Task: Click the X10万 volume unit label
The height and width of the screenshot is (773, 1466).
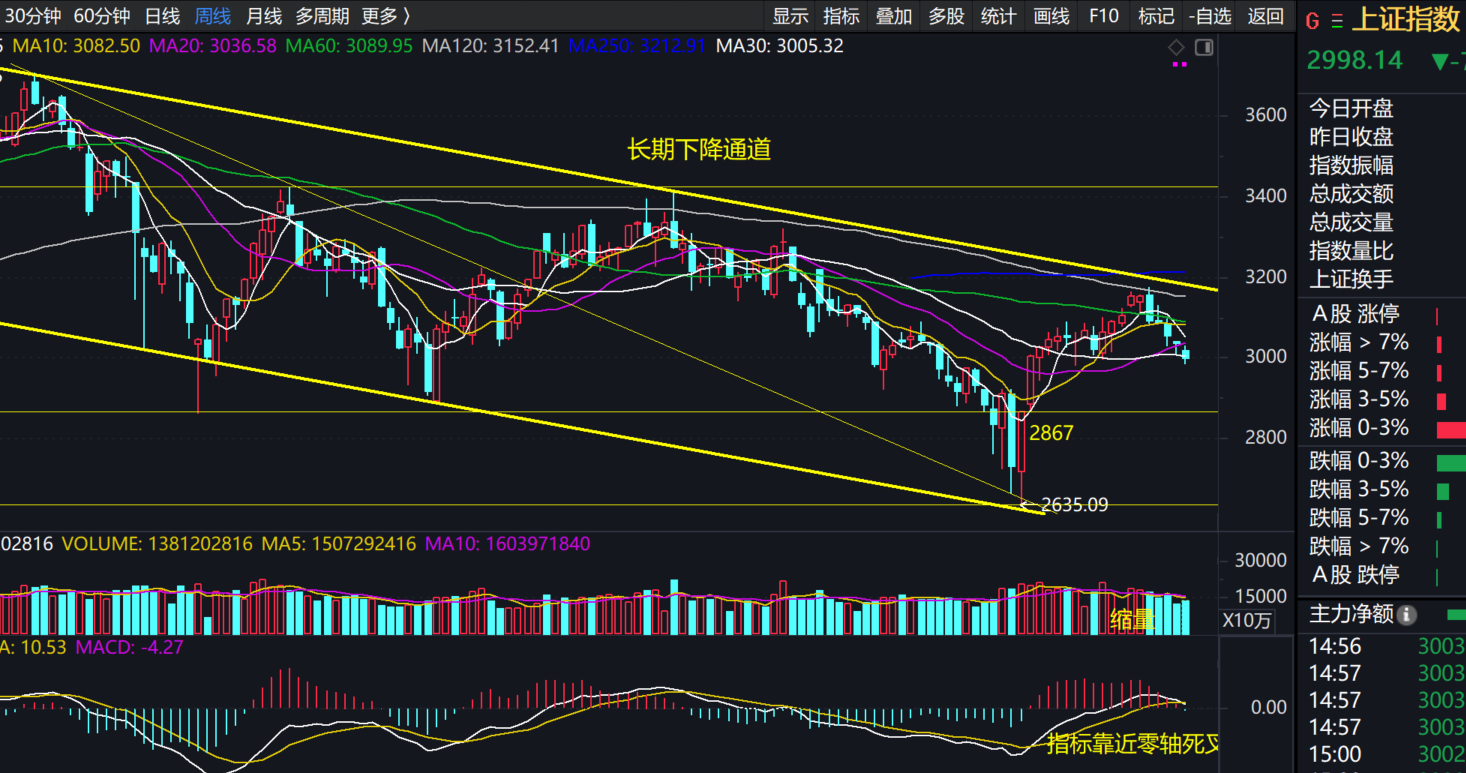Action: coord(1247,620)
